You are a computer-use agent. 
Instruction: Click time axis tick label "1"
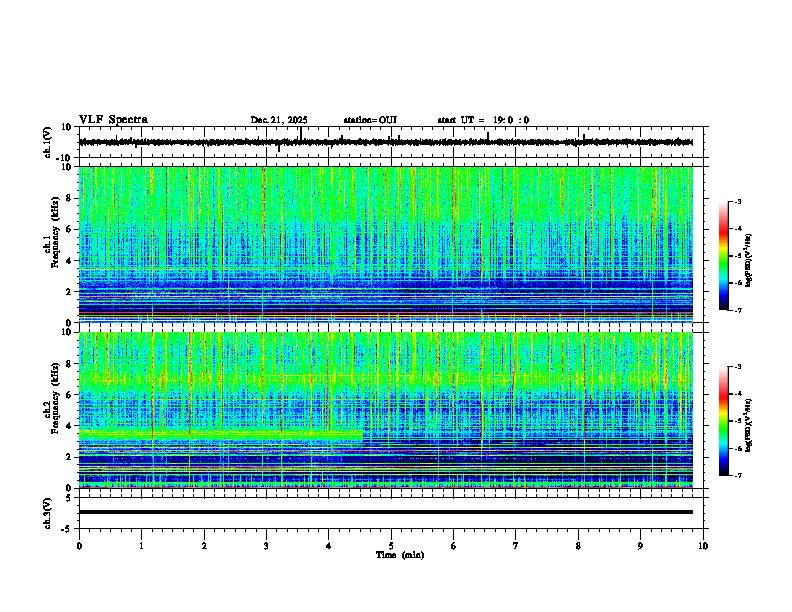[141, 545]
